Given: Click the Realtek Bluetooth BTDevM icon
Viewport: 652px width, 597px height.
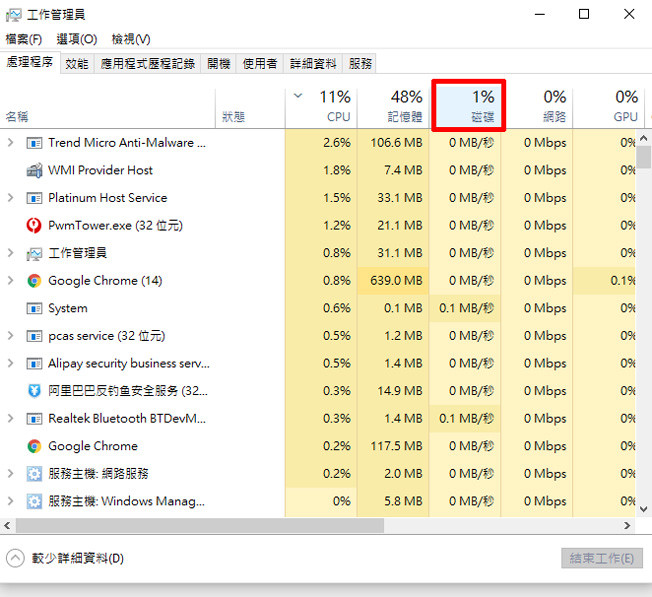Looking at the screenshot, I should point(34,419).
